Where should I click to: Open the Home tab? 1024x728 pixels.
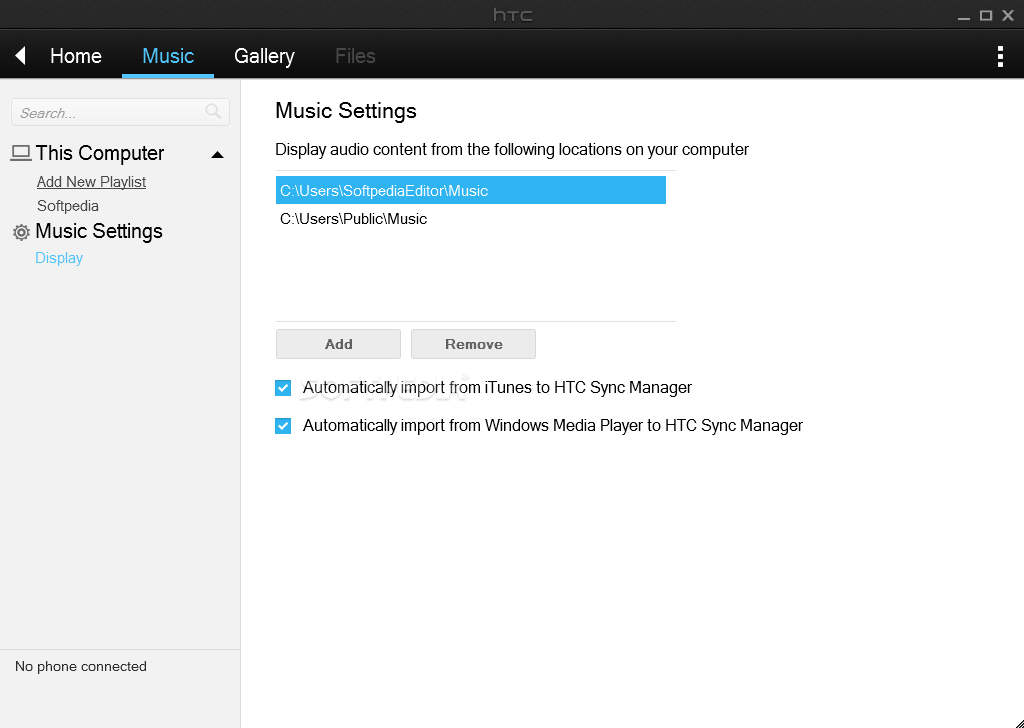[x=75, y=56]
